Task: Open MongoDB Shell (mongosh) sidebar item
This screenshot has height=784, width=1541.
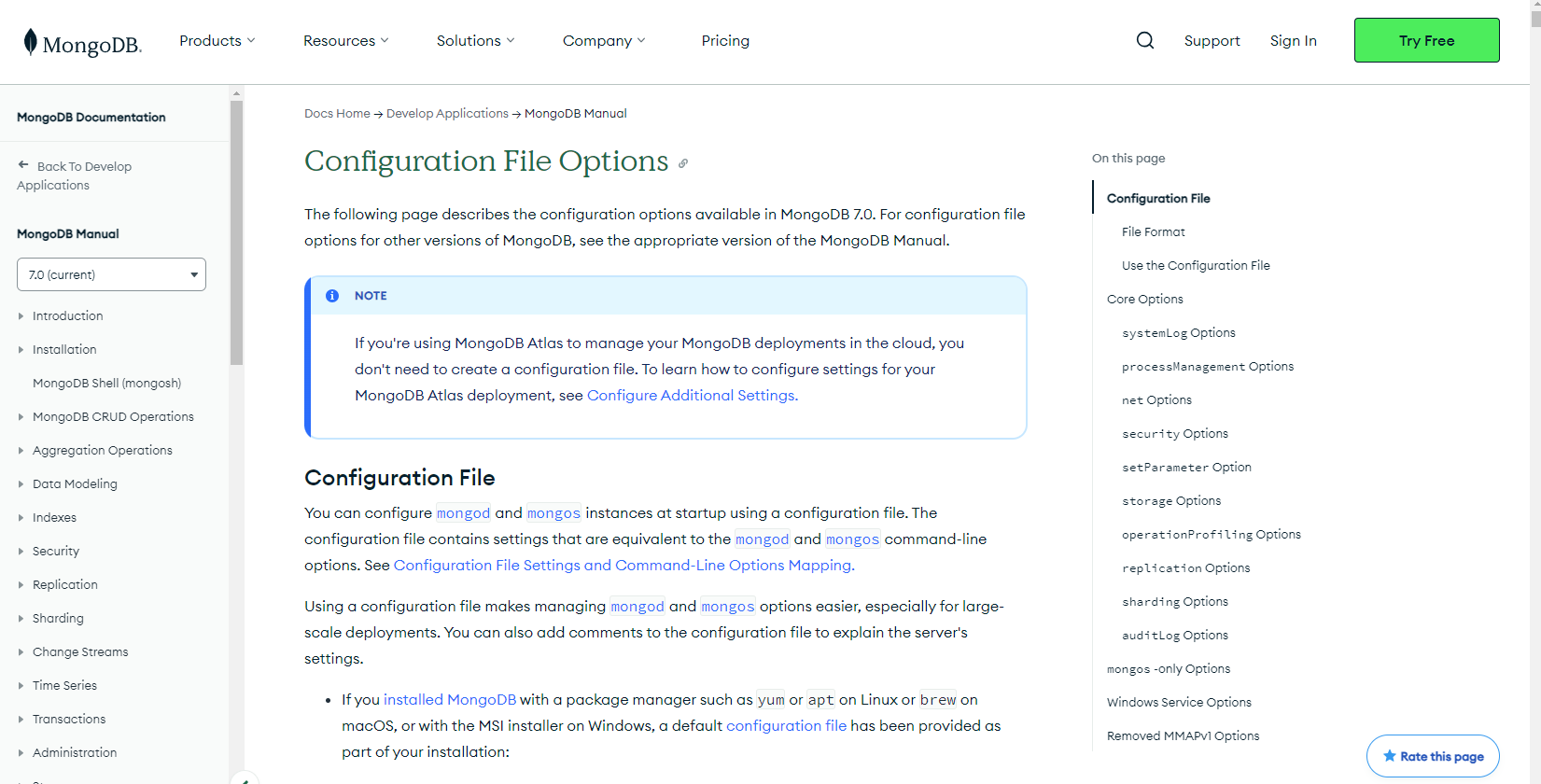Action: [106, 384]
